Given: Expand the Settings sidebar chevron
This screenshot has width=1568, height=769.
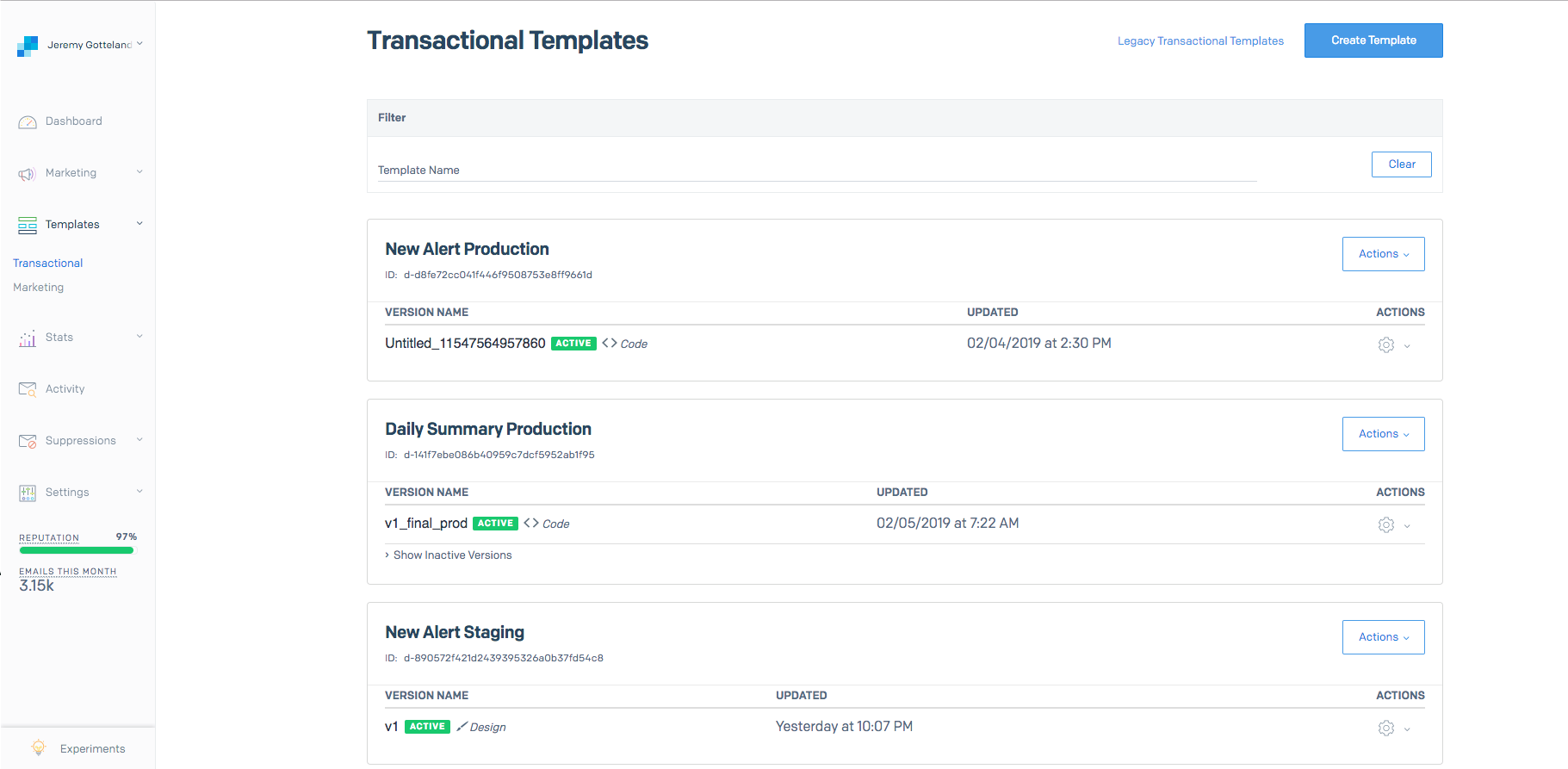Looking at the screenshot, I should coord(139,492).
